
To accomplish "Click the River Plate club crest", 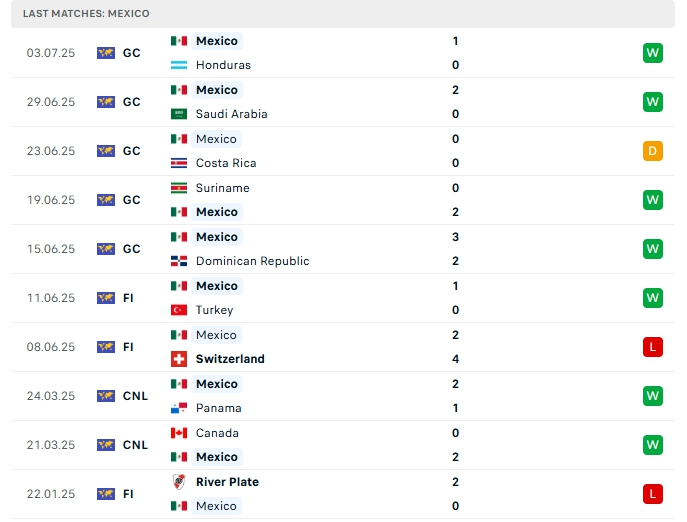I will tap(179, 482).
